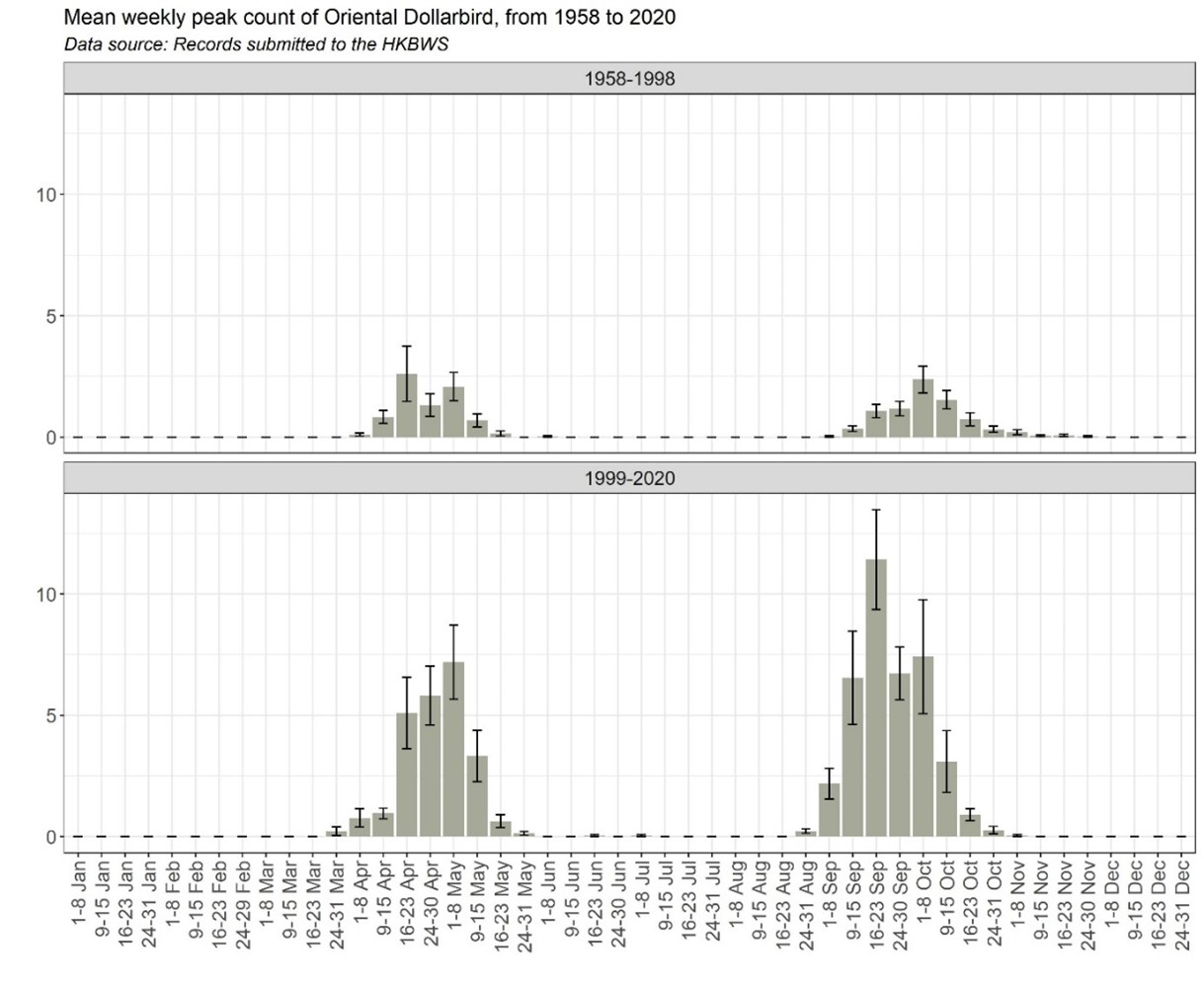This screenshot has width=1204, height=986.
Task: Click the '1-8 Jan' x-axis label
Action: pyautogui.click(x=78, y=890)
